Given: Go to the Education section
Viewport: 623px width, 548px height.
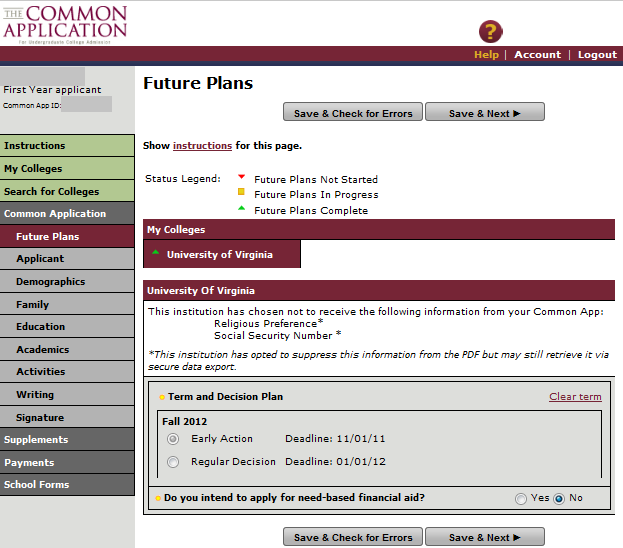Looking at the screenshot, I should 67,326.
